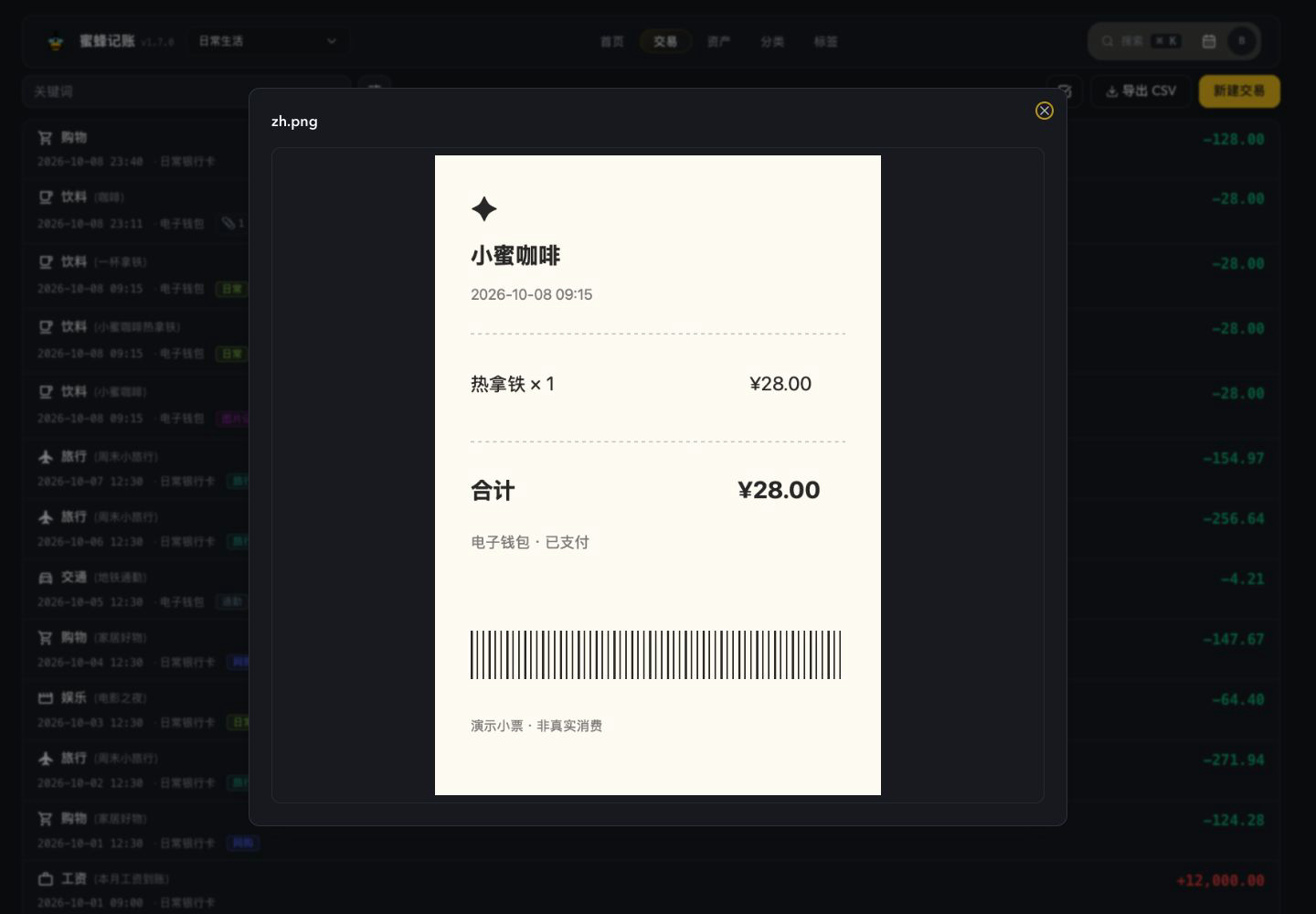
Task: Close the zh.png image preview dialog
Action: 1045,111
